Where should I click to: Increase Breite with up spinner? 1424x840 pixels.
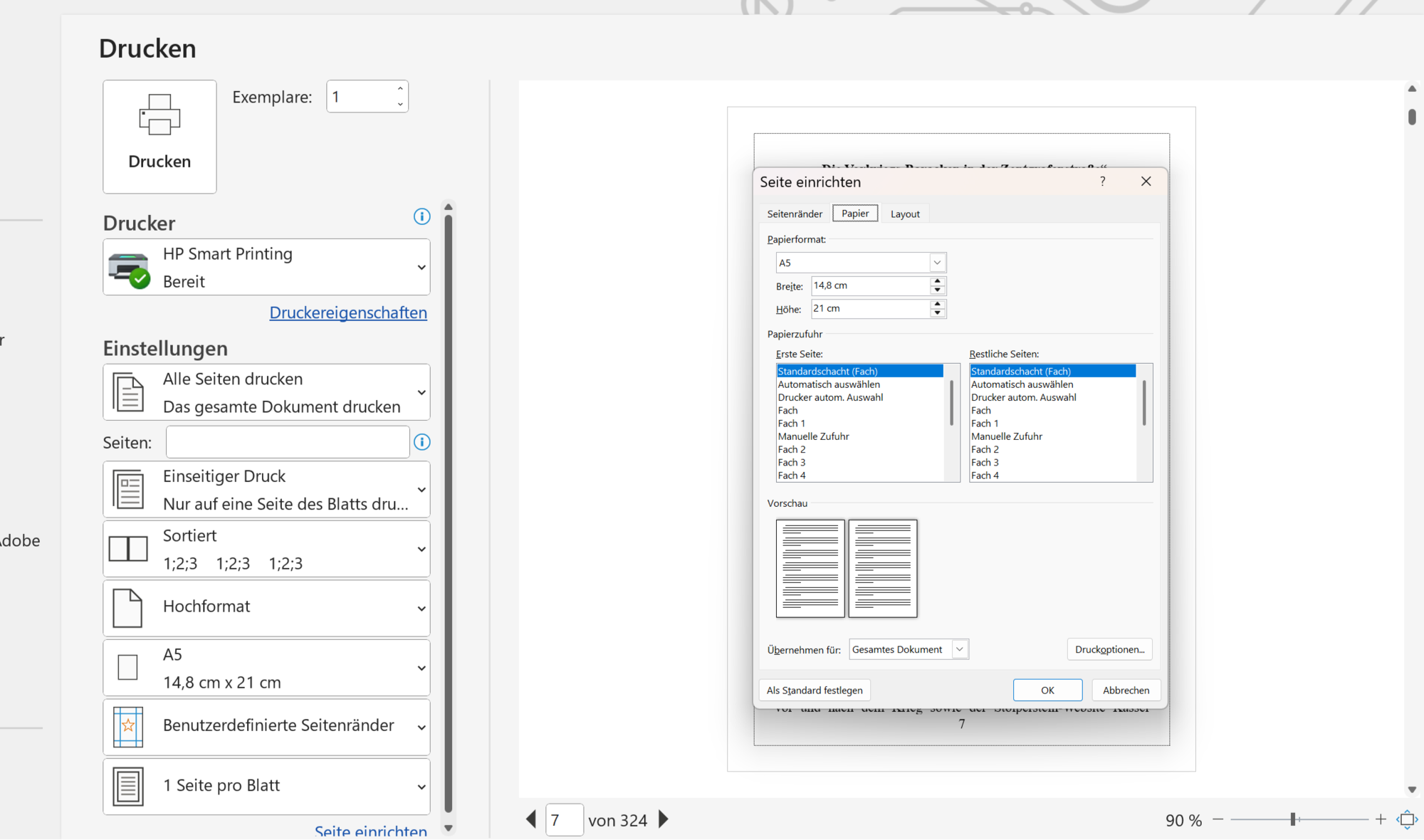[938, 281]
